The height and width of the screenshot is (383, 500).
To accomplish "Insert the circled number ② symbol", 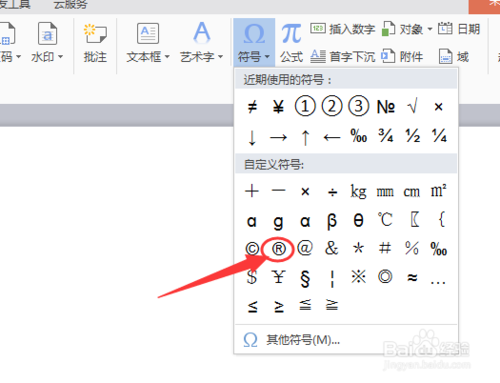I will 332,106.
